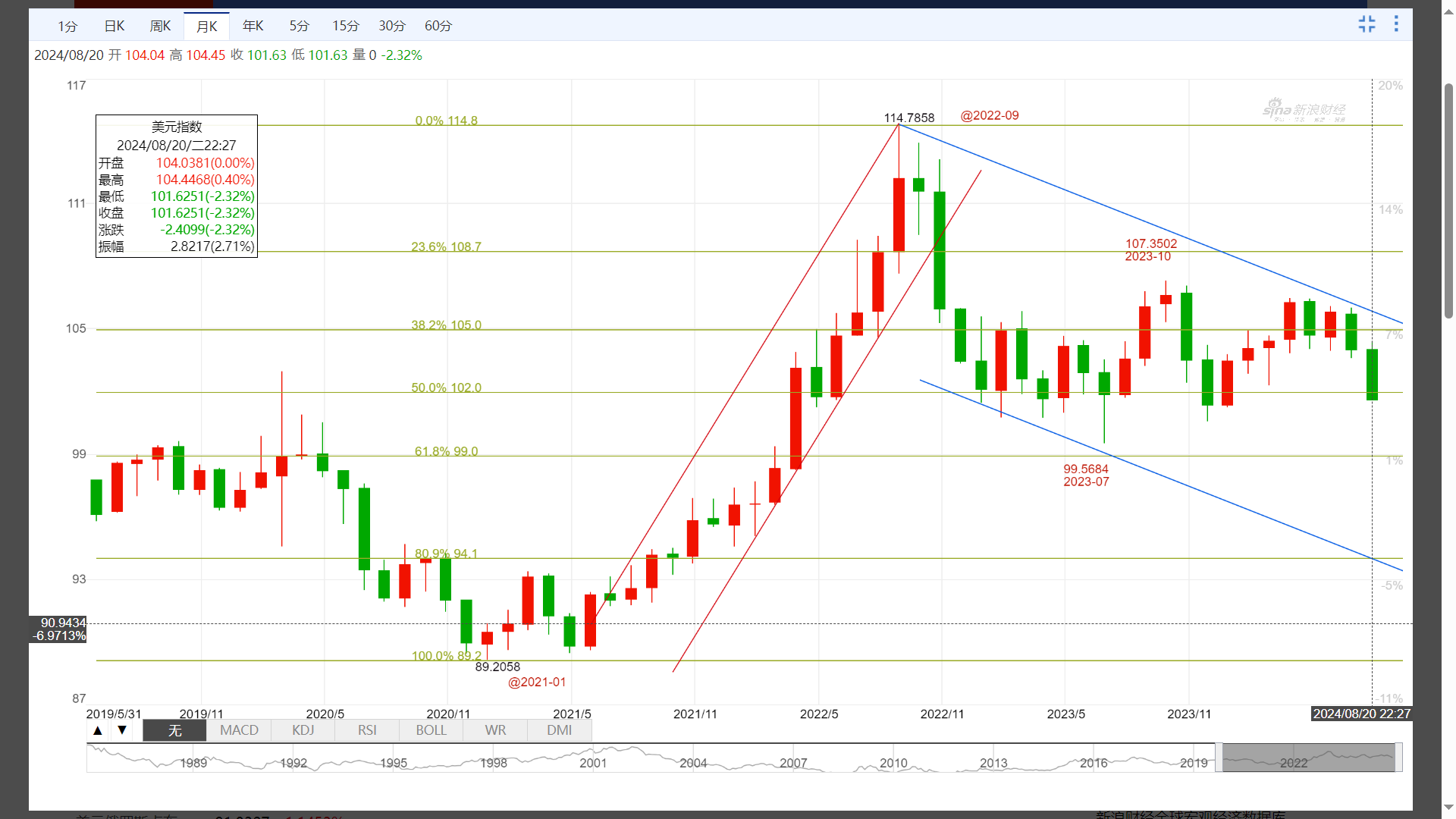Click the 100.0% 89.2 Fibonacci label
This screenshot has width=1456, height=819.
click(x=446, y=656)
